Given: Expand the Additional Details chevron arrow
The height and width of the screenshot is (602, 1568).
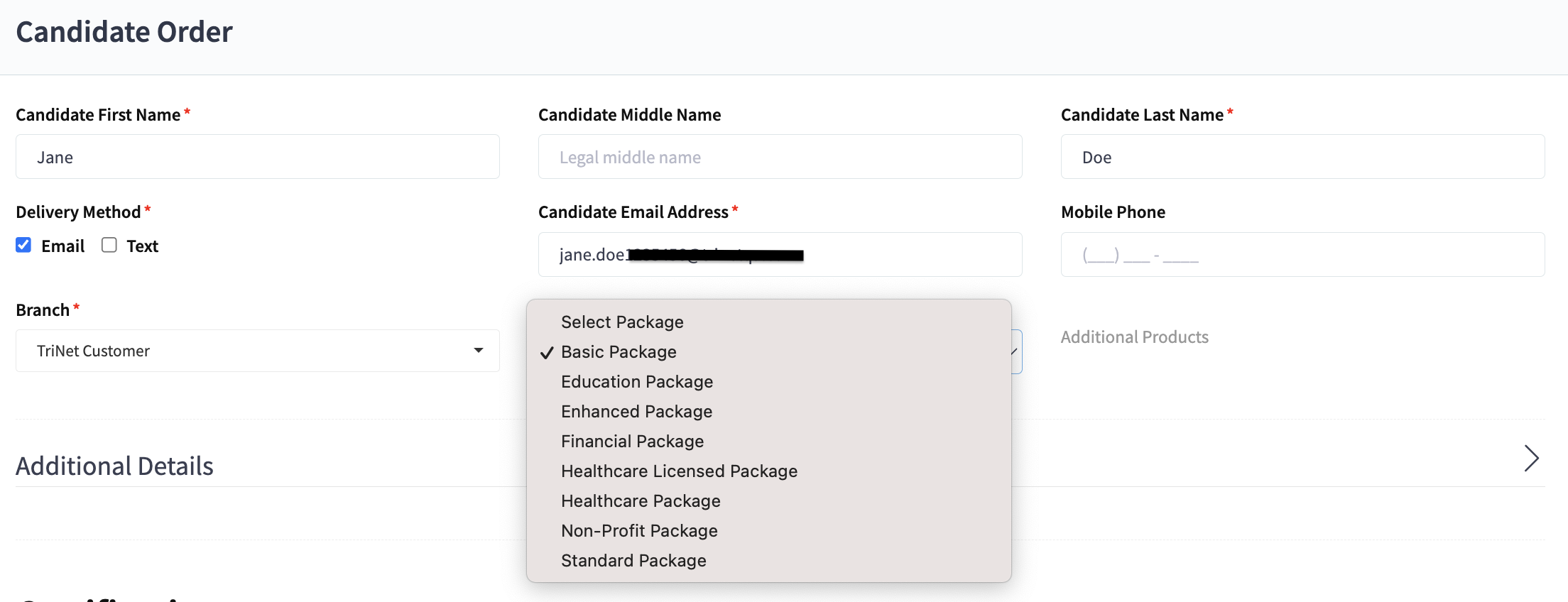Looking at the screenshot, I should pos(1531,459).
